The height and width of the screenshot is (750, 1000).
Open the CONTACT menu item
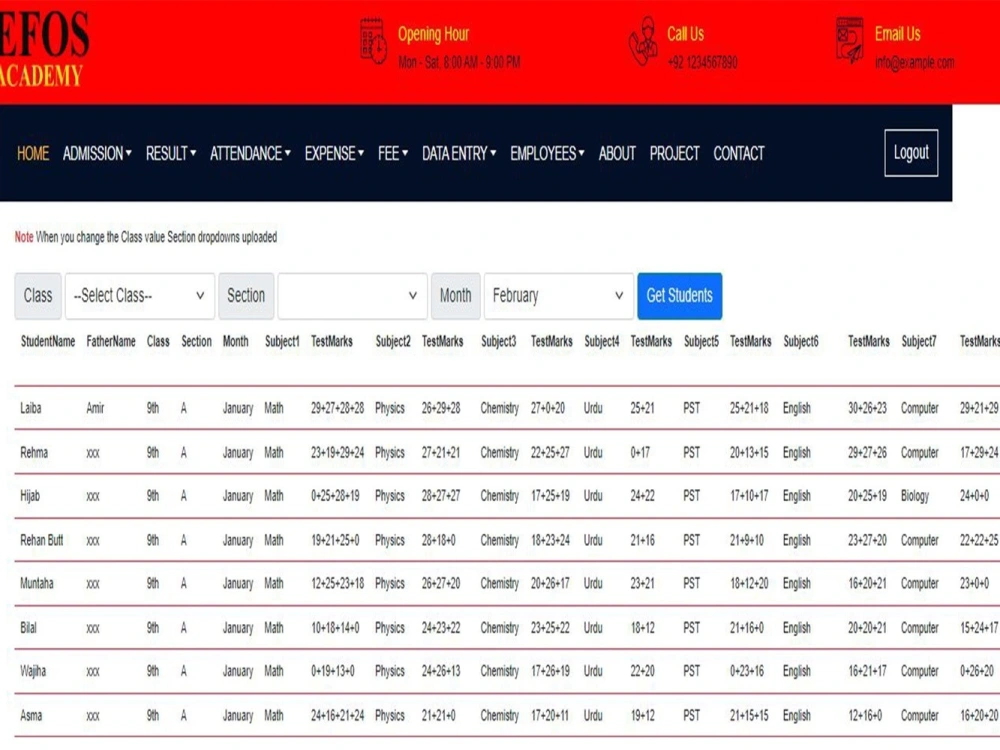tap(739, 154)
